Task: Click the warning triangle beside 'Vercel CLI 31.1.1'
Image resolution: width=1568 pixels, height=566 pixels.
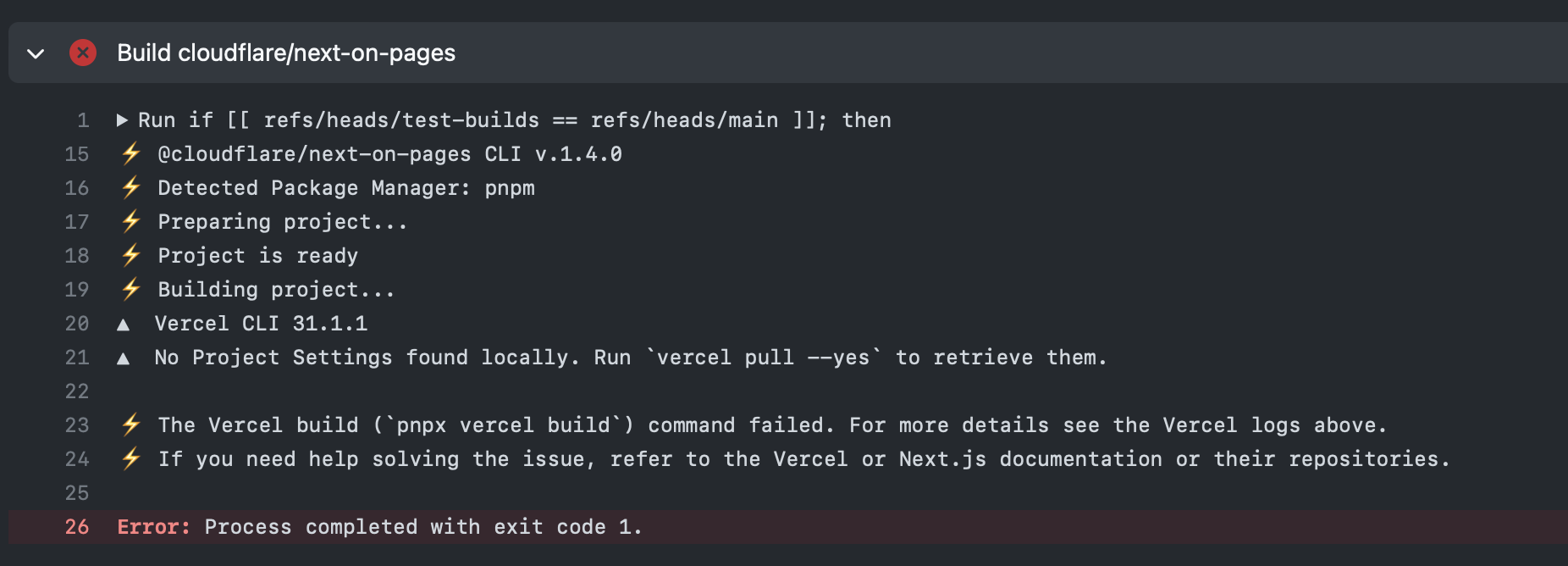Action: 125,323
